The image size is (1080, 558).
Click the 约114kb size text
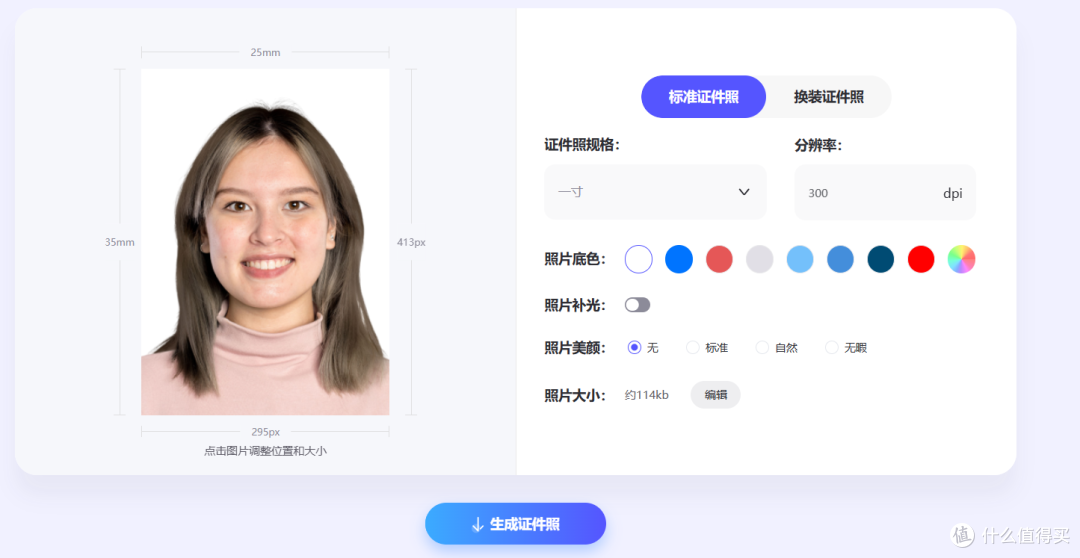pyautogui.click(x=646, y=395)
